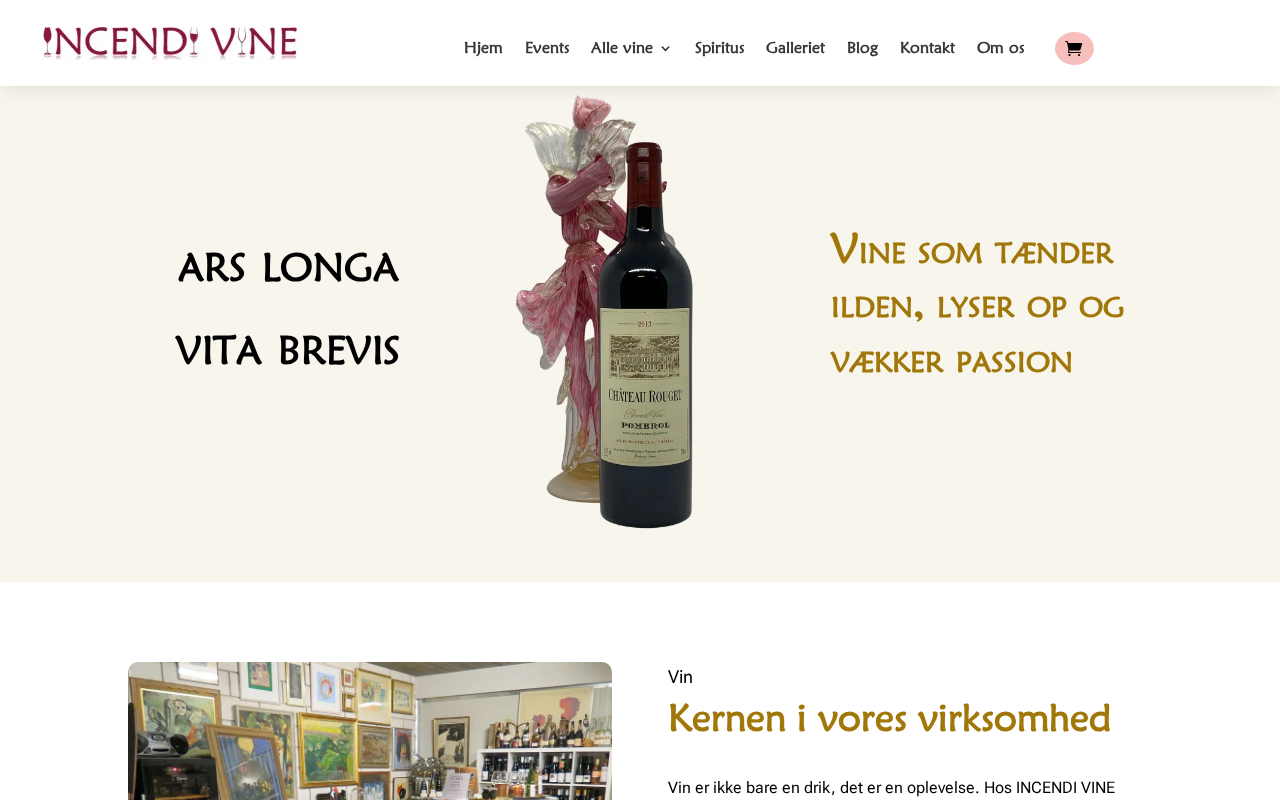Visit the Blog link
1280x800 pixels.
(x=862, y=48)
